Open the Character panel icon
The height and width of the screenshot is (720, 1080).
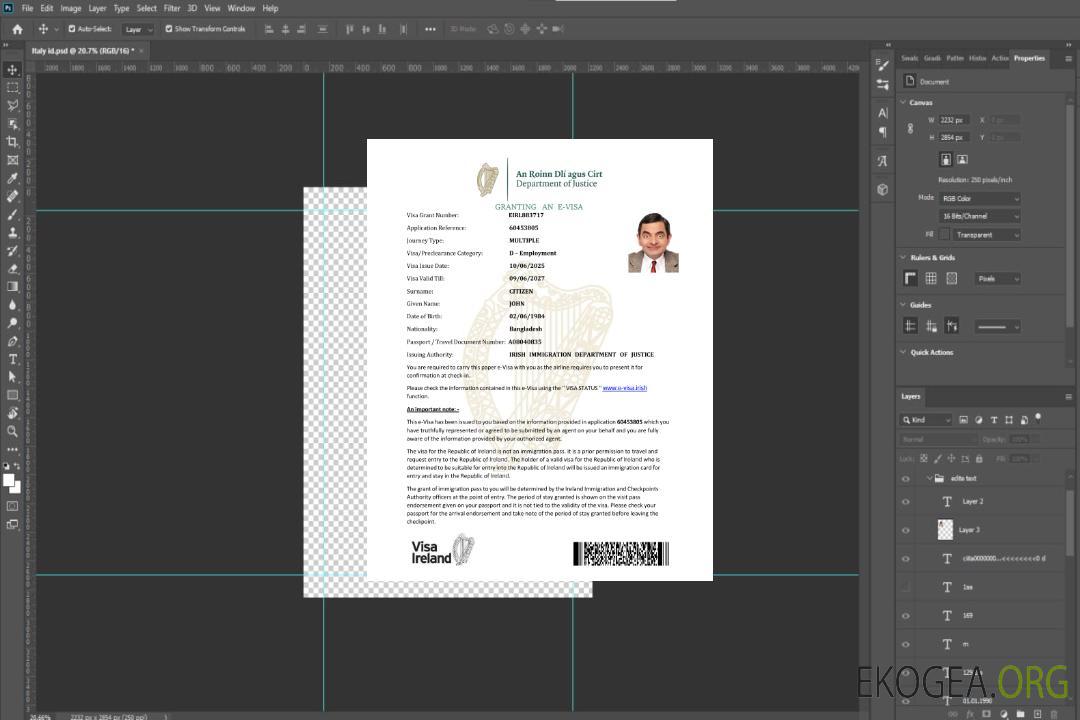click(882, 112)
